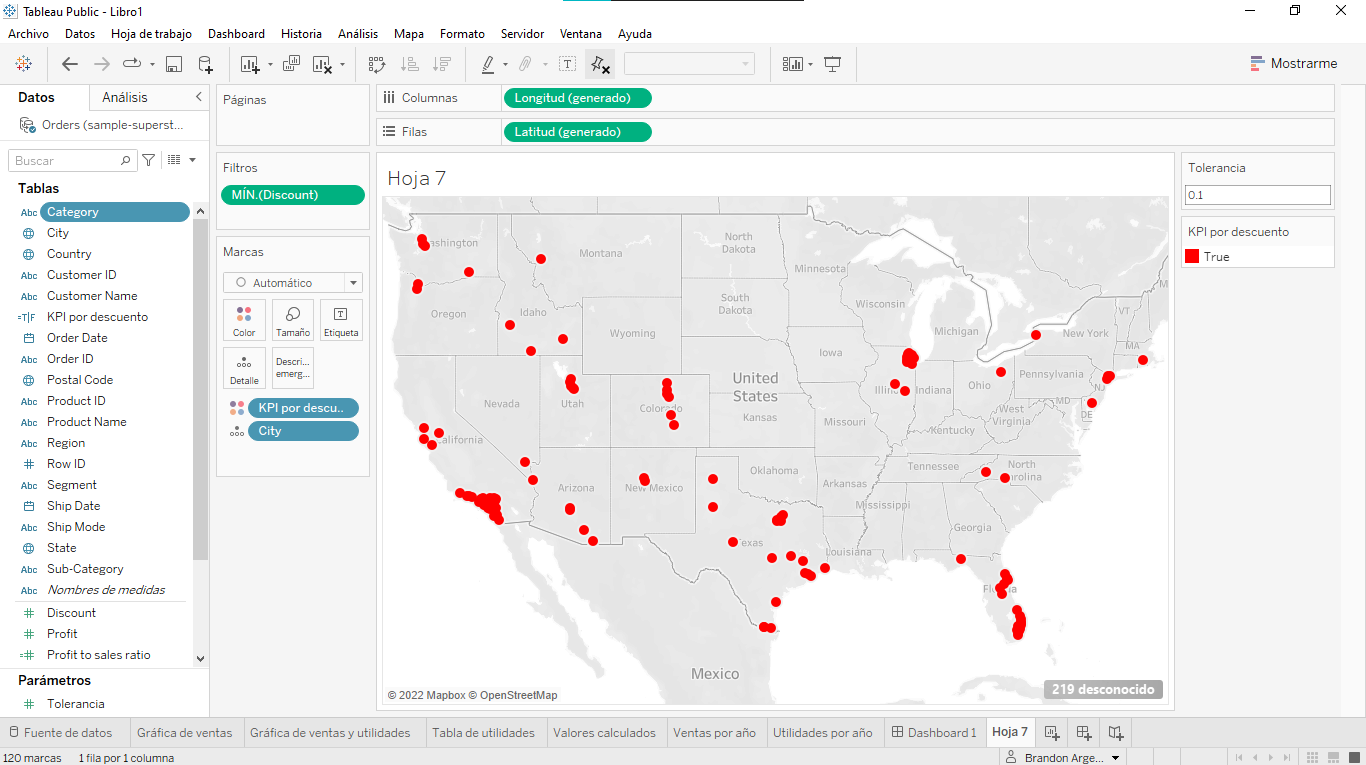
Task: Click the 219 desconocido indicator
Action: point(1104,689)
